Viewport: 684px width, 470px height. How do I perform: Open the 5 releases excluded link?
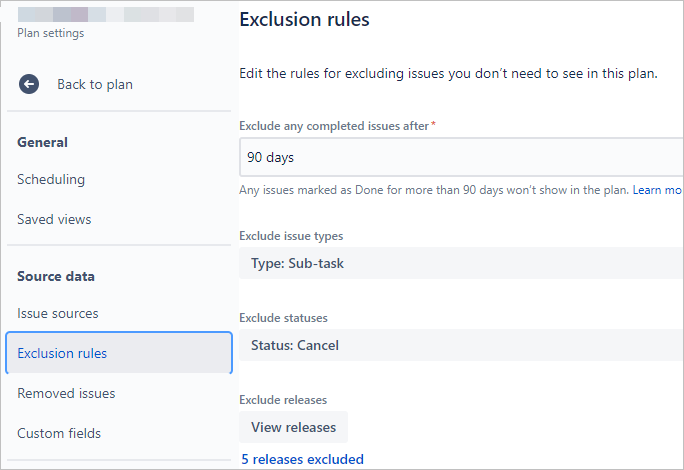(x=303, y=459)
